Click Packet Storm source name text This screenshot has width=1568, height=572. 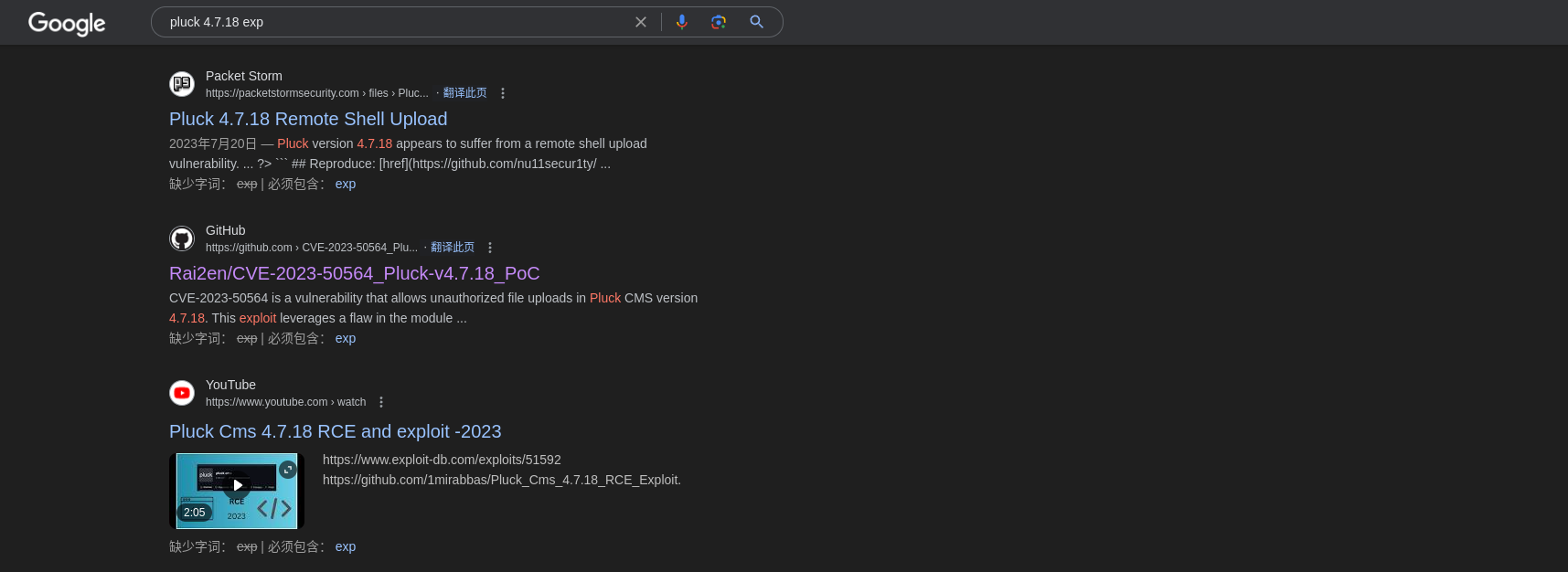click(244, 76)
